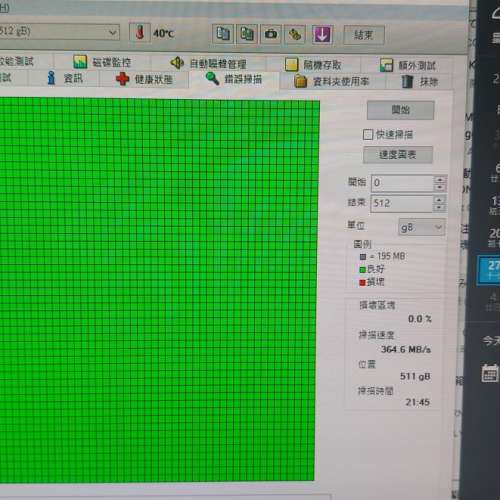Click the copy info to clipboard icon
Image resolution: width=500 pixels, height=500 pixels.
[x=223, y=34]
